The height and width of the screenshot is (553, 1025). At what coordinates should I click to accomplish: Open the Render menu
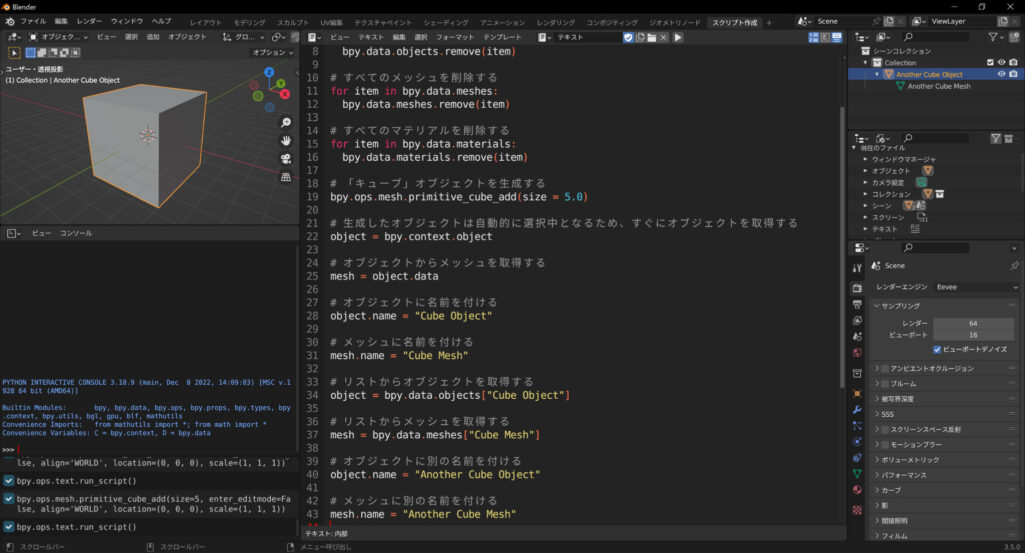pyautogui.click(x=89, y=22)
